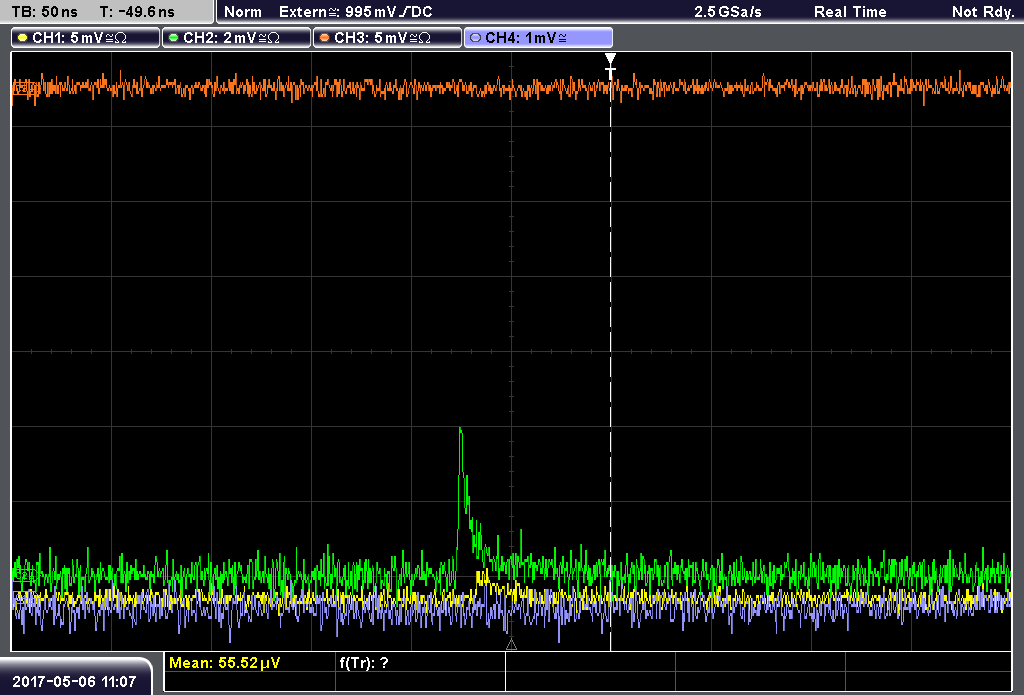This screenshot has width=1024, height=695.
Task: Click the TB: 50 ns timebase readout
Action: pos(44,12)
